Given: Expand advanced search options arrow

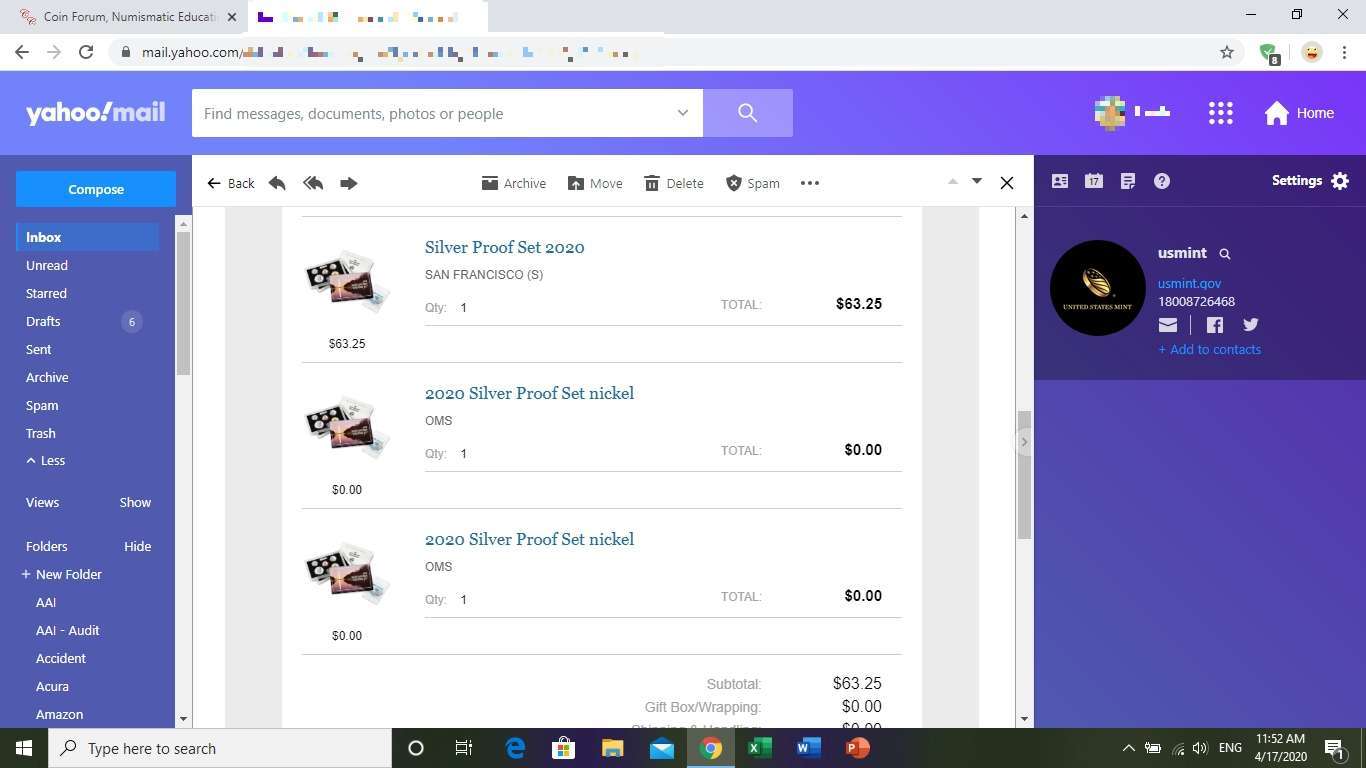Looking at the screenshot, I should click(683, 113).
